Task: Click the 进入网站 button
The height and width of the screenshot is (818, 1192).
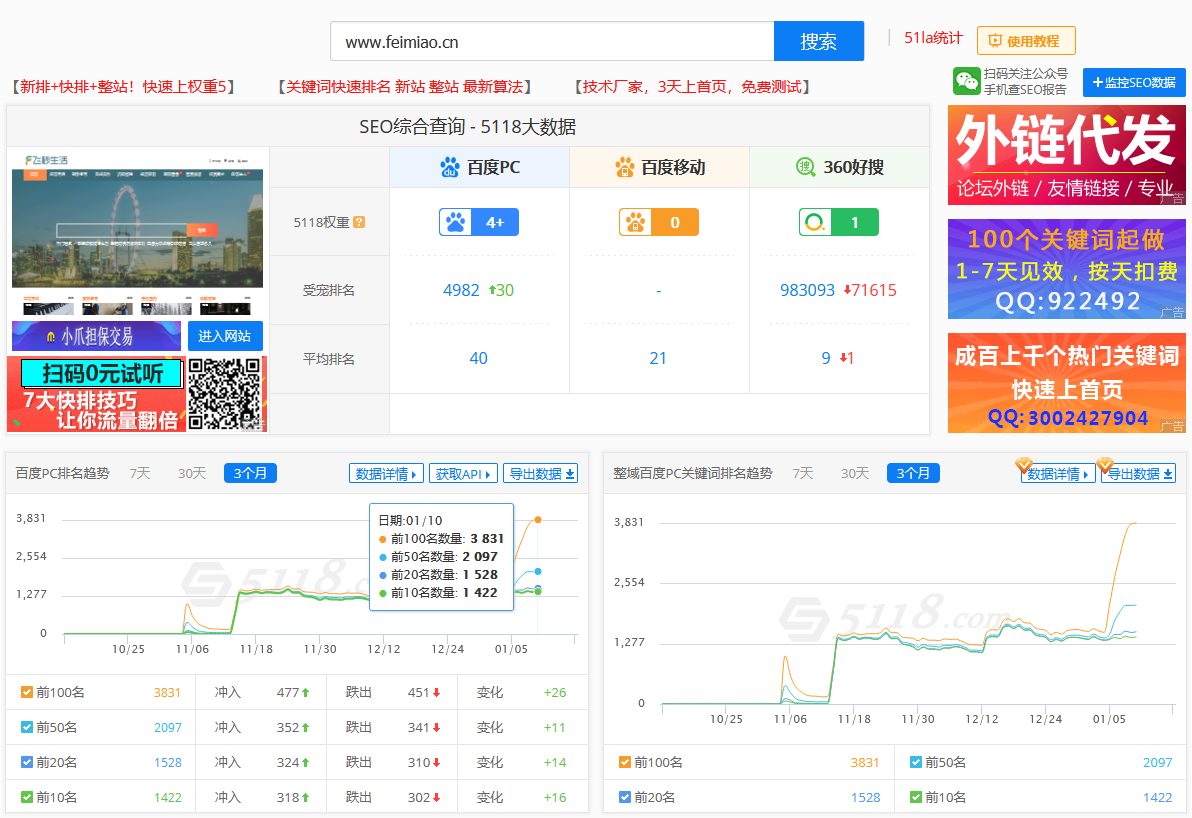Action: pos(225,336)
